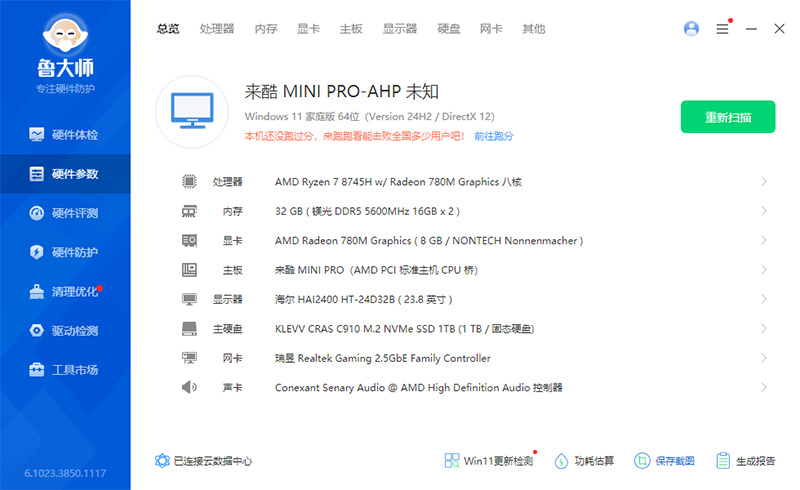The width and height of the screenshot is (800, 490).
Task: Click the graphics card icon
Action: click(189, 240)
